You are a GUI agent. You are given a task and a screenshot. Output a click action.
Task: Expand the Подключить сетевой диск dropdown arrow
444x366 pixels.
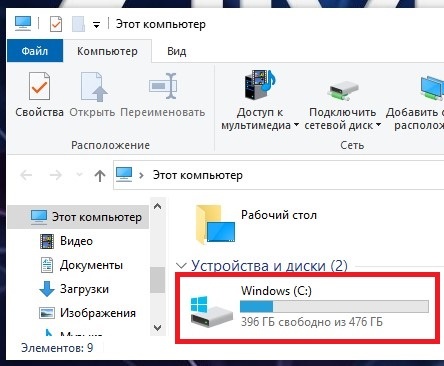tap(378, 125)
